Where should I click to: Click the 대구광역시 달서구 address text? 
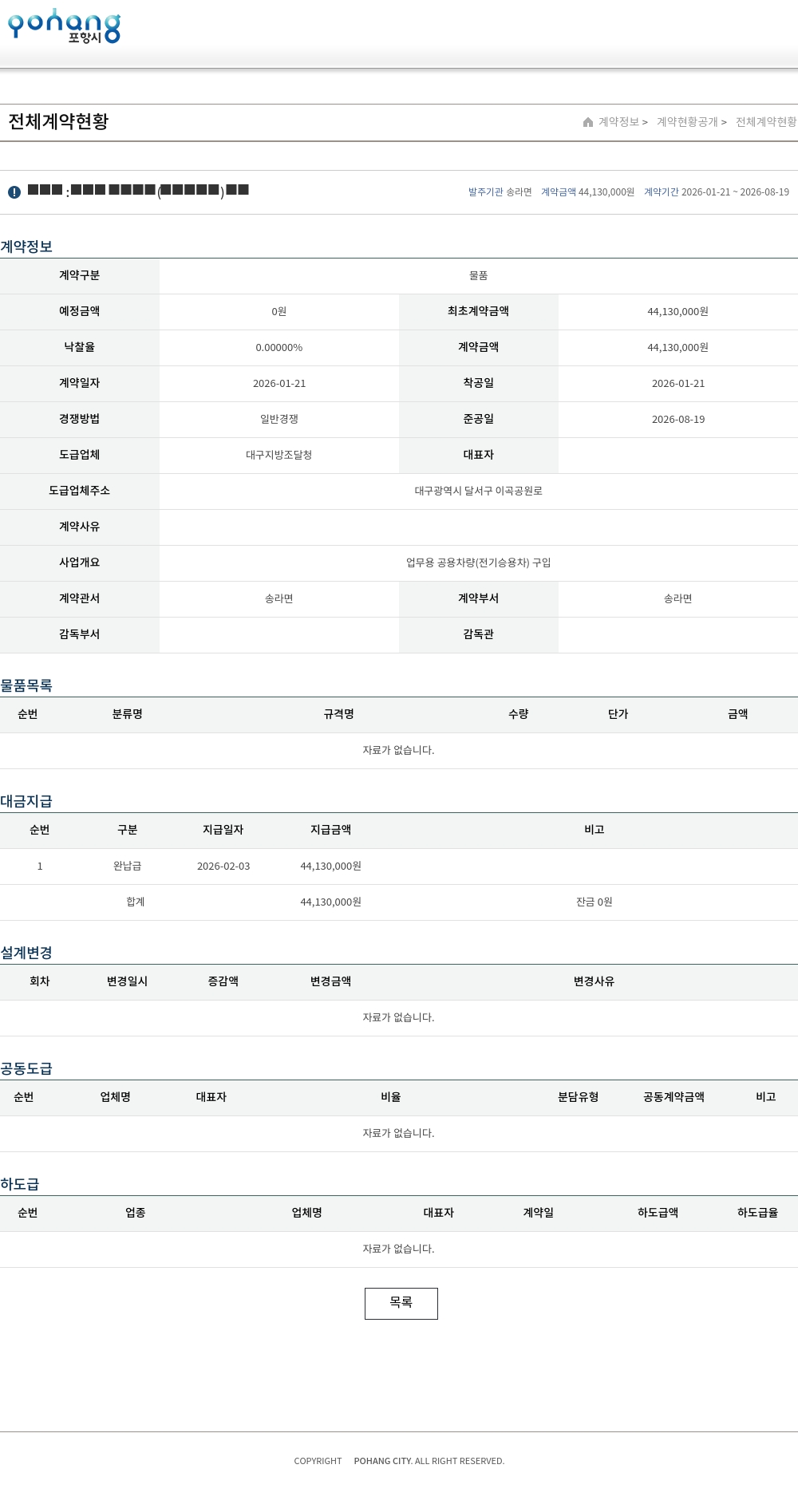pos(478,491)
